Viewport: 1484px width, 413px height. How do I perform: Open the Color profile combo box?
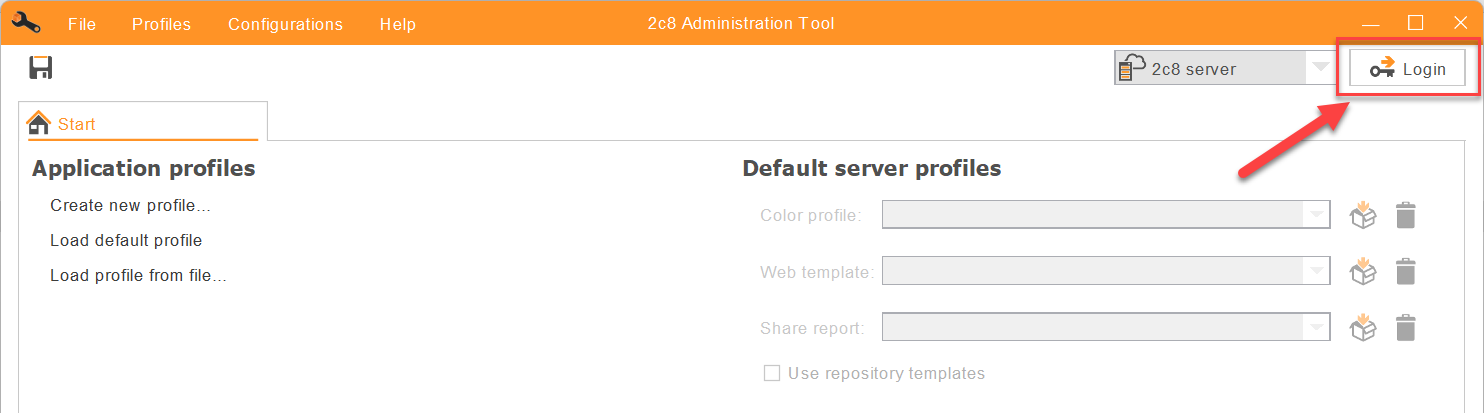1106,214
